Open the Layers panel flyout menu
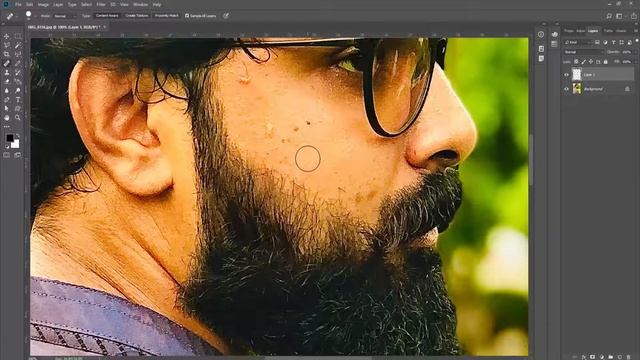Viewport: 640px width, 360px height. coord(636,31)
